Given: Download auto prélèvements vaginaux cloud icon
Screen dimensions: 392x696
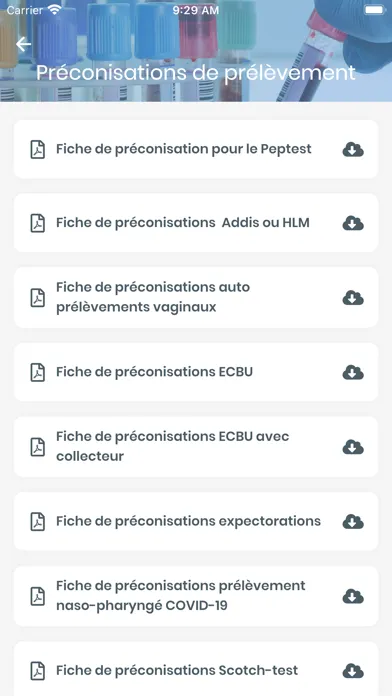Looking at the screenshot, I should 353,298.
